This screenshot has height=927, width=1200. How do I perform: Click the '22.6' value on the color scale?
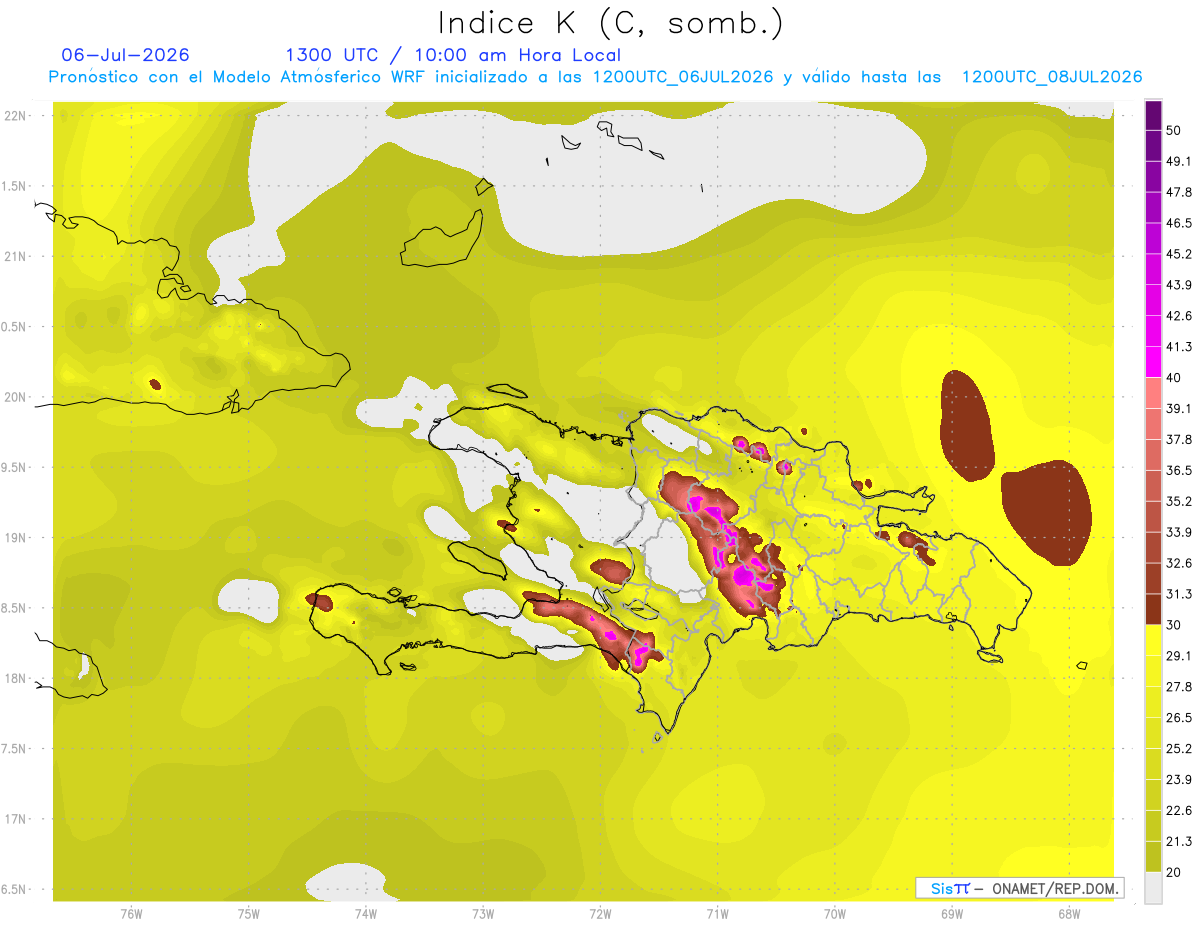(1179, 810)
